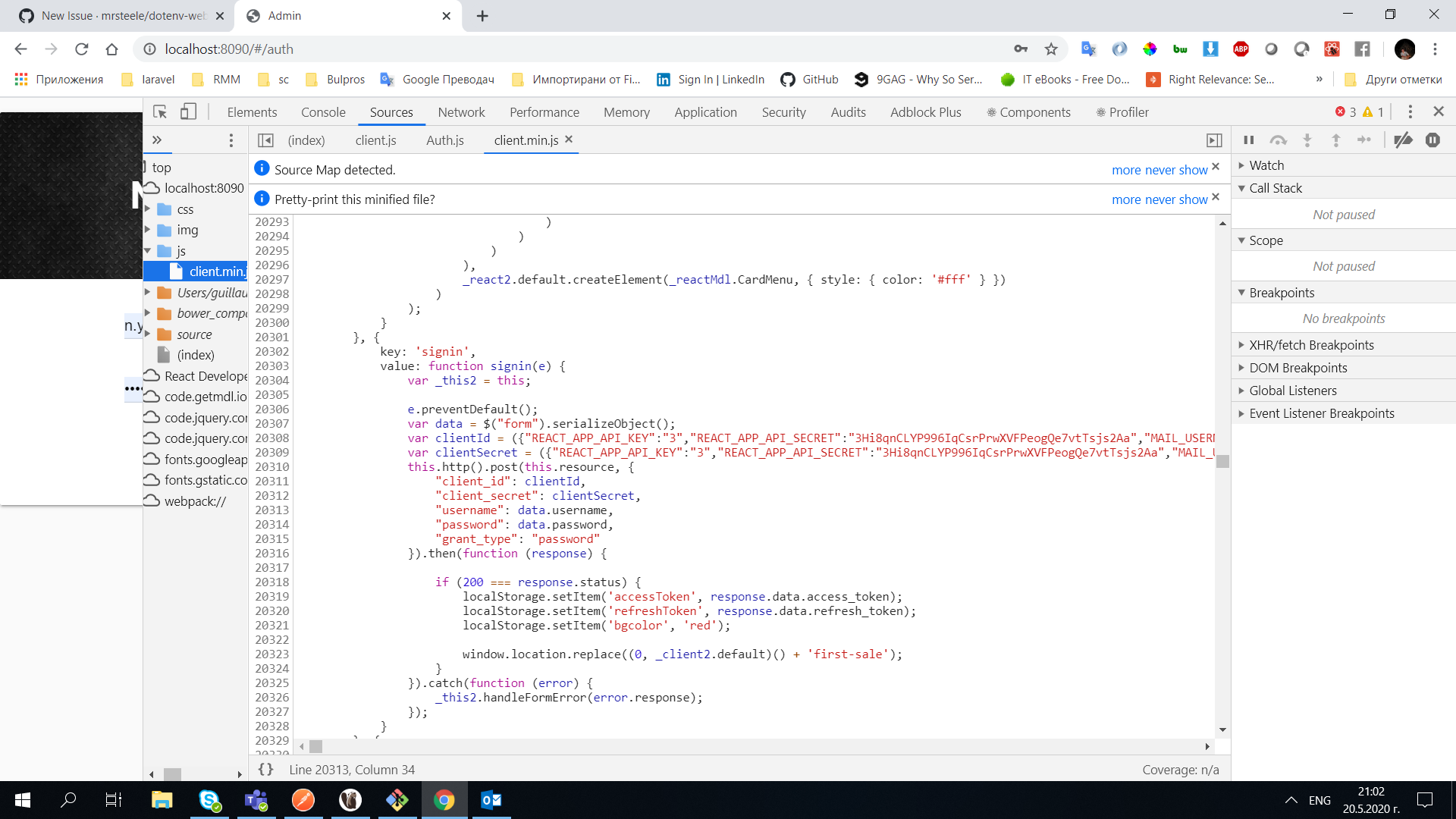Open the Auth.js file tab
The width and height of the screenshot is (1456, 819).
[444, 140]
